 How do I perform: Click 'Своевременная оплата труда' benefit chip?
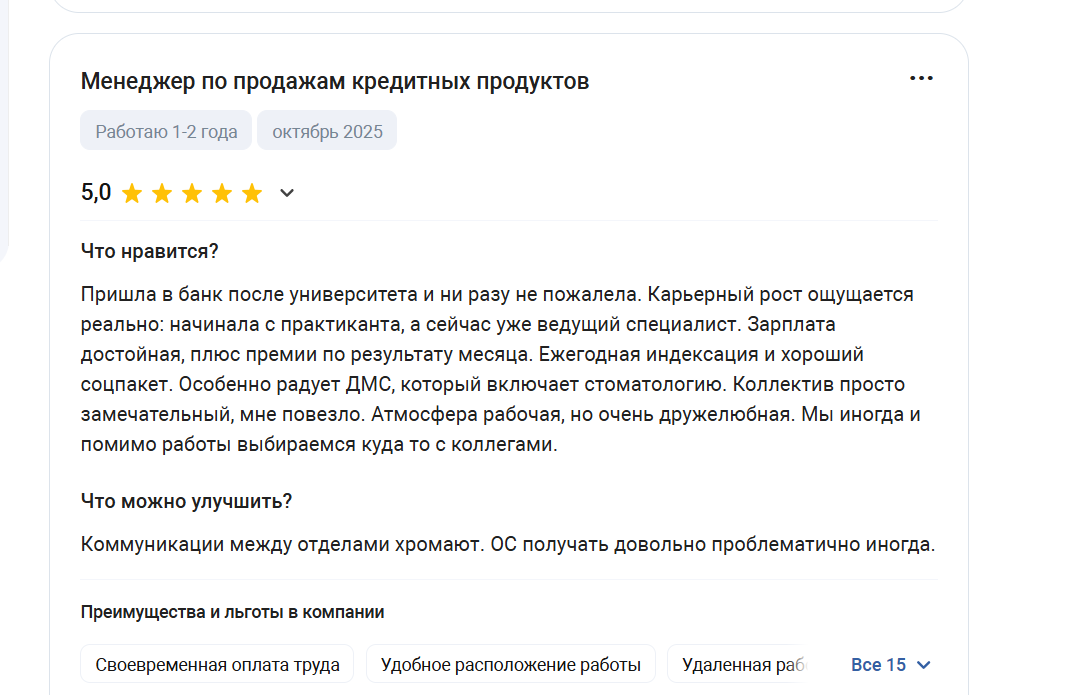[x=217, y=664]
